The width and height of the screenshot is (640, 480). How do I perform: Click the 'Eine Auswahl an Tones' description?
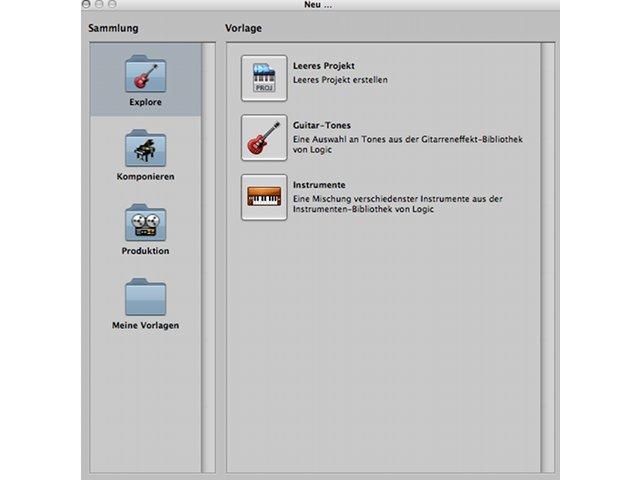408,144
